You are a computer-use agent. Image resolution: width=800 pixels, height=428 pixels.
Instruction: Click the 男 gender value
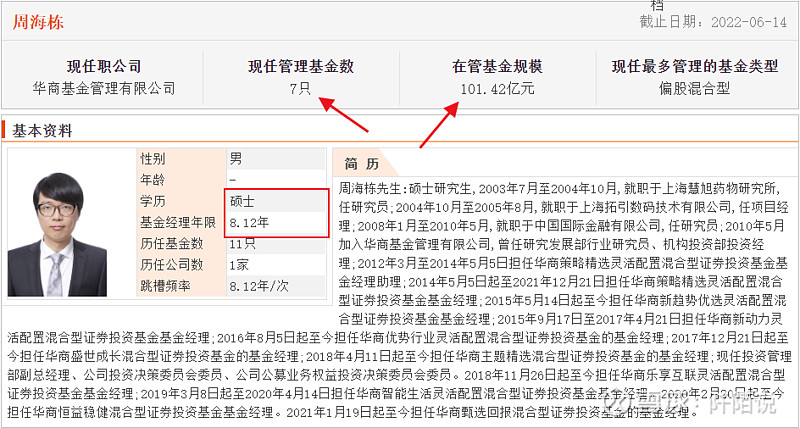[236, 159]
